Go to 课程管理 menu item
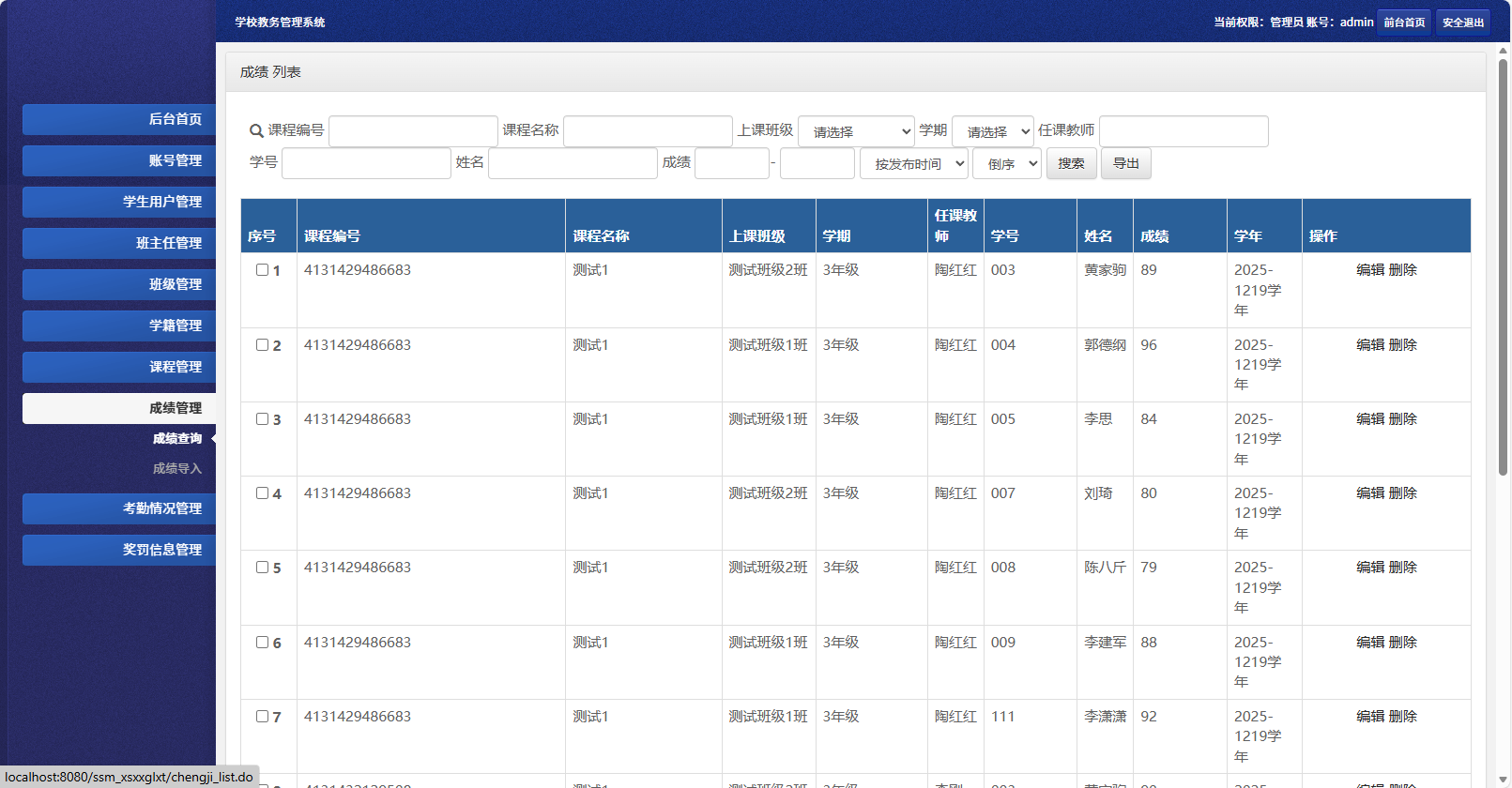Image resolution: width=1512 pixels, height=788 pixels. click(x=119, y=367)
